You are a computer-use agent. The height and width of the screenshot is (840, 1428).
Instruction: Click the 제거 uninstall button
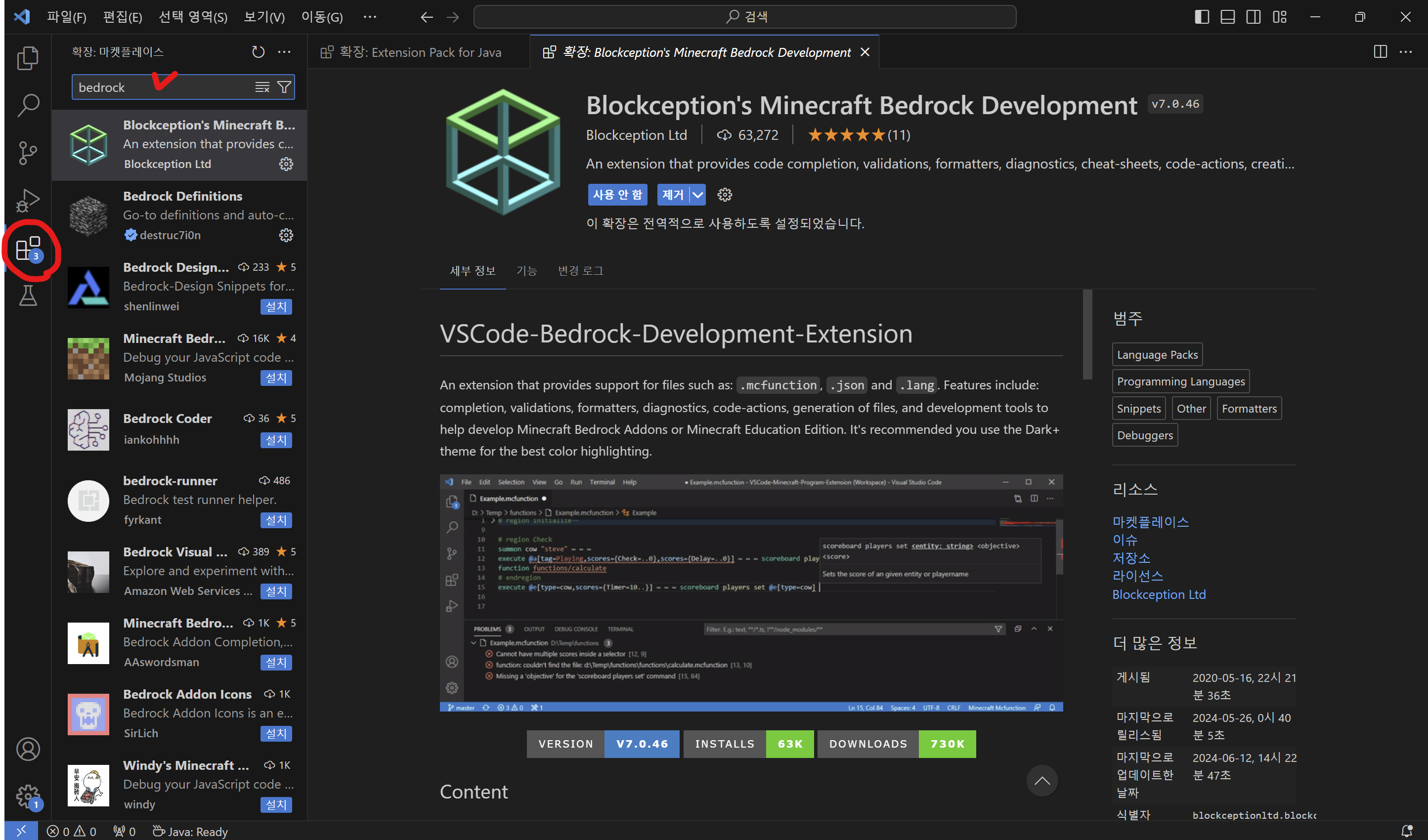point(673,195)
